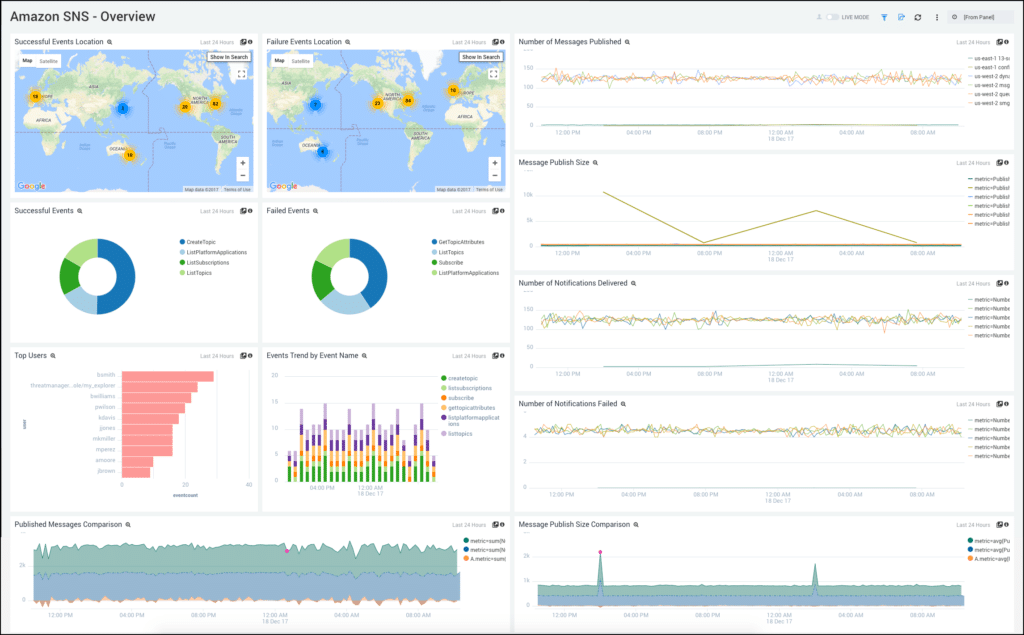The image size is (1024, 635).
Task: Click the chart settings icon on Failed Events panel
Action: coord(494,211)
